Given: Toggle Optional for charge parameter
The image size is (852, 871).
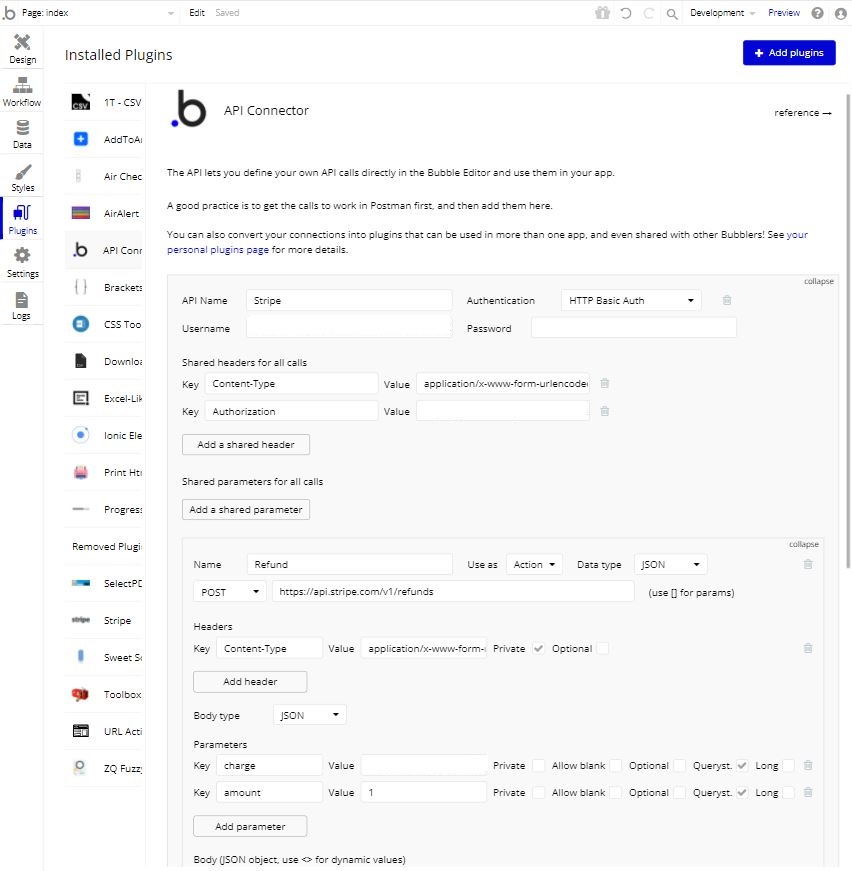Looking at the screenshot, I should (679, 765).
